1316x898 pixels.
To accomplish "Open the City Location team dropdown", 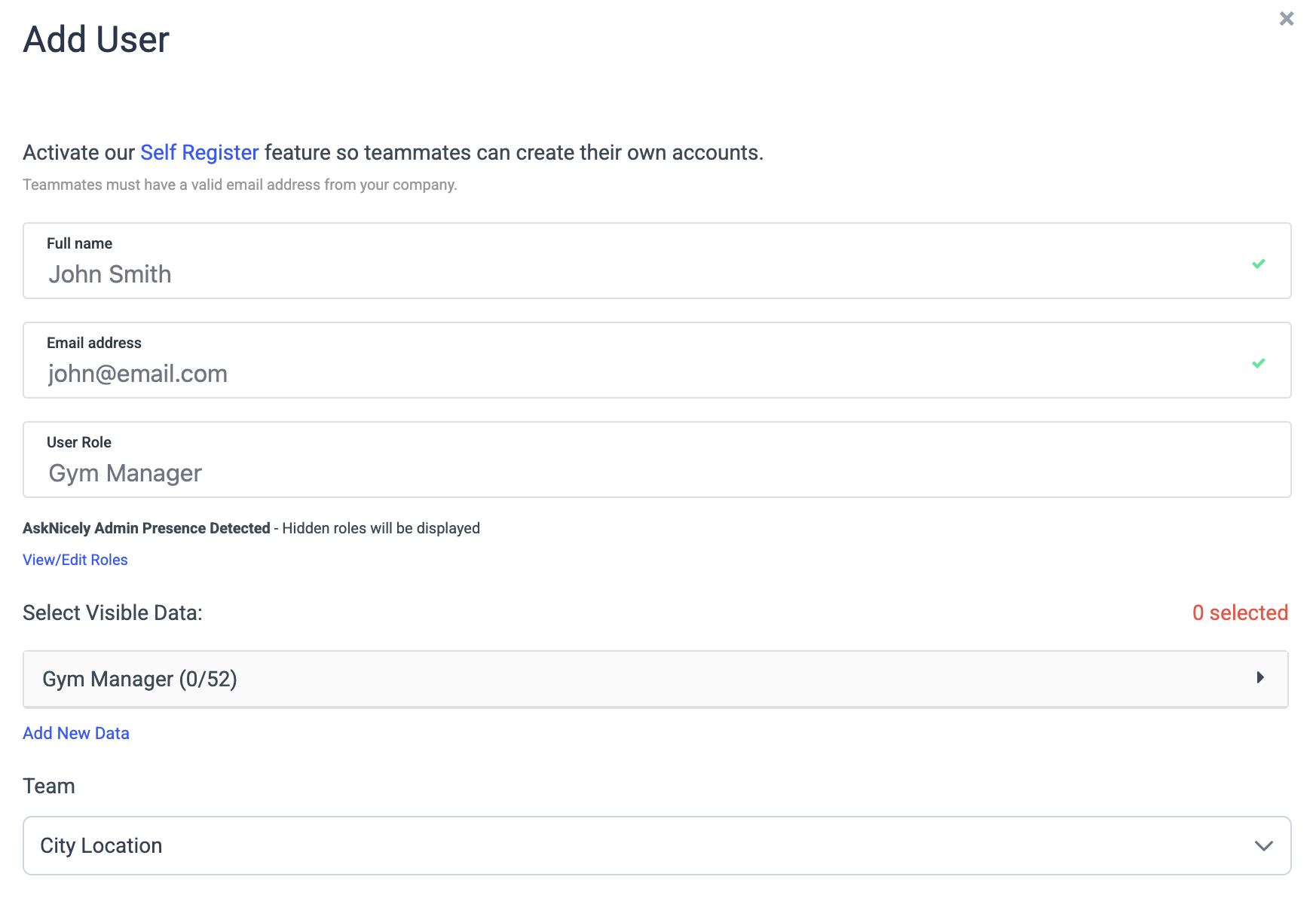I will [x=603, y=845].
